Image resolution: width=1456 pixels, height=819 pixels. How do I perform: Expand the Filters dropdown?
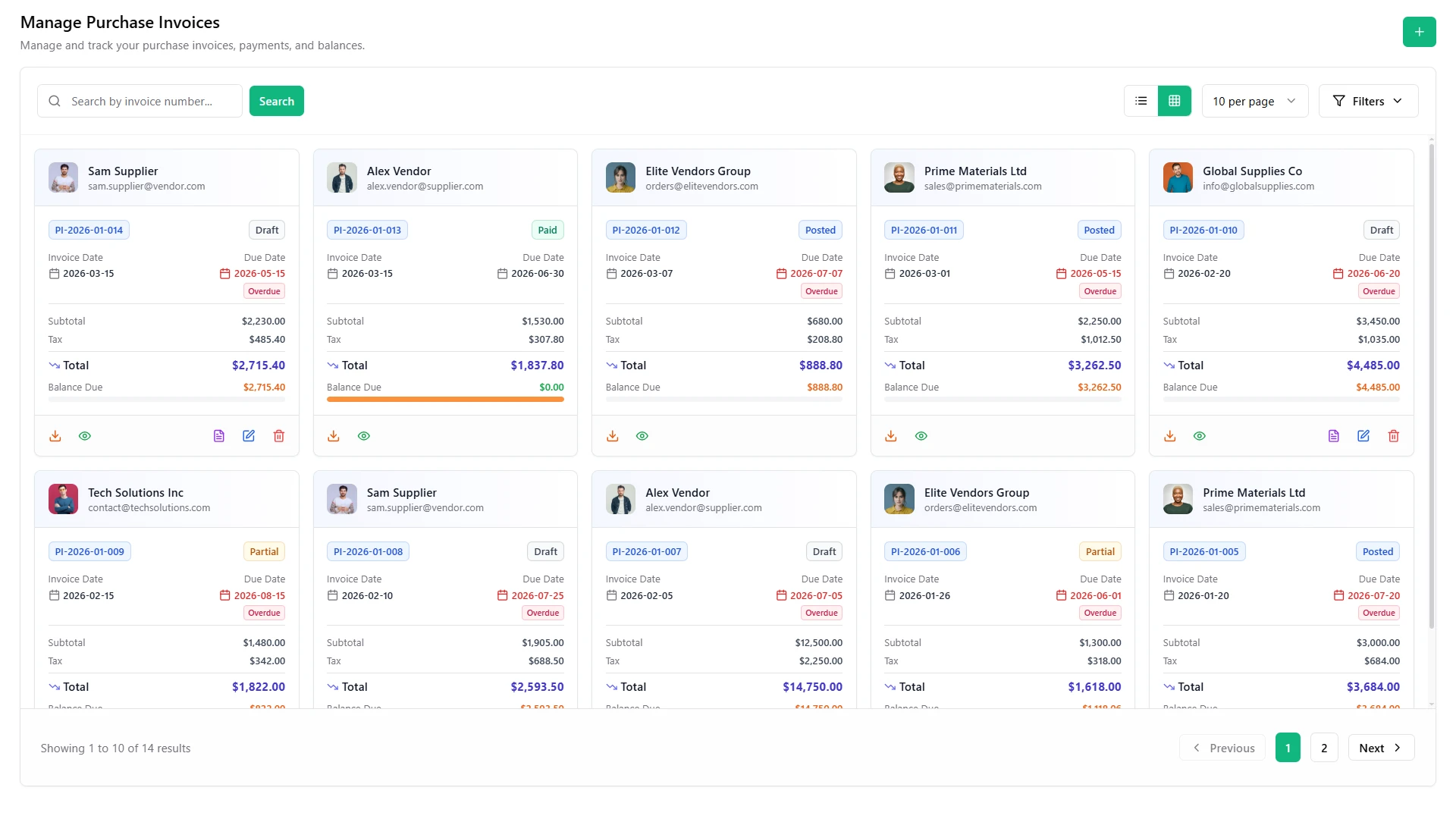(1368, 101)
